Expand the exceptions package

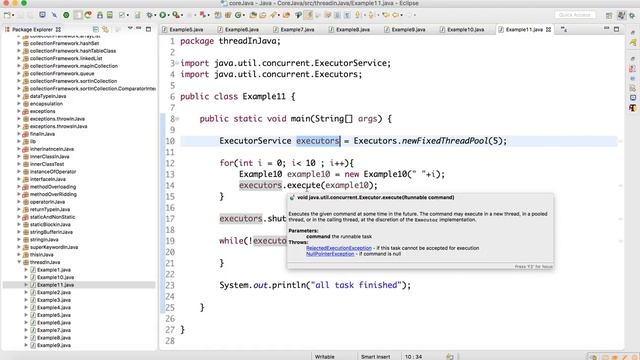pos(19,111)
